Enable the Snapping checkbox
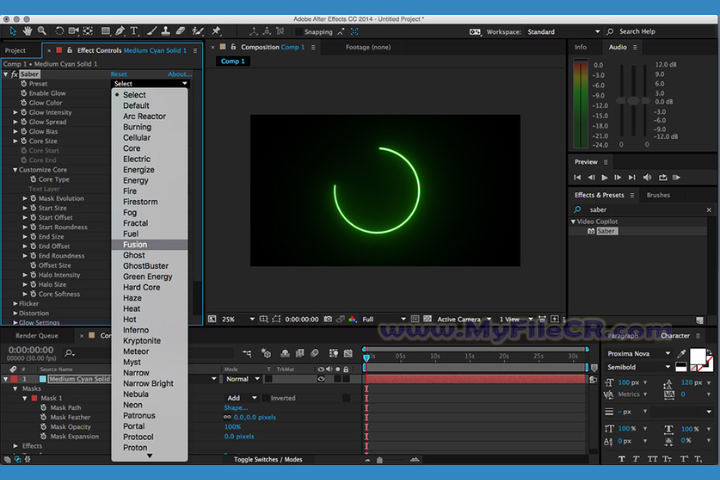This screenshot has width=720, height=480. 298,32
